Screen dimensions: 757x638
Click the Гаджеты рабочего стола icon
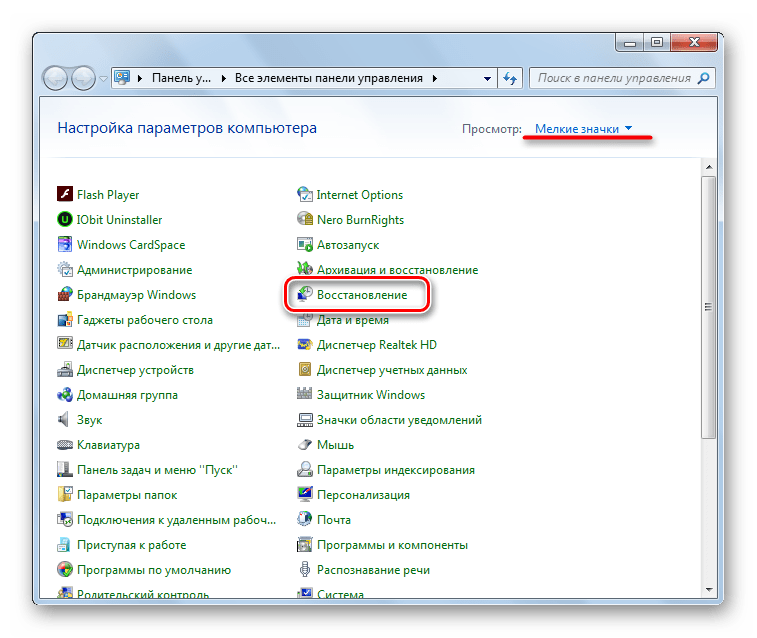(x=65, y=319)
